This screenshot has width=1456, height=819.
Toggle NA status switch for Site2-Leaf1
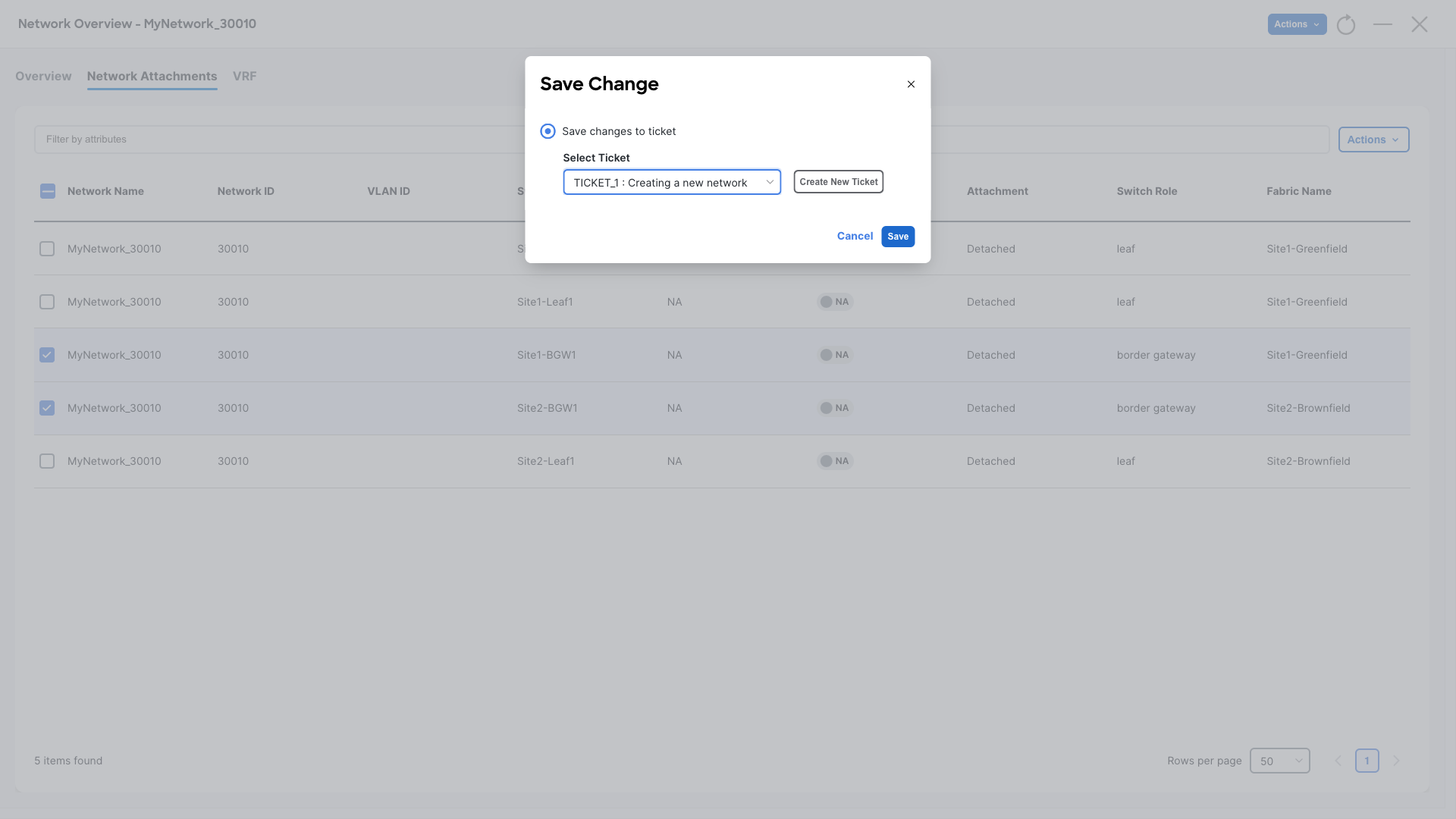pyautogui.click(x=835, y=461)
